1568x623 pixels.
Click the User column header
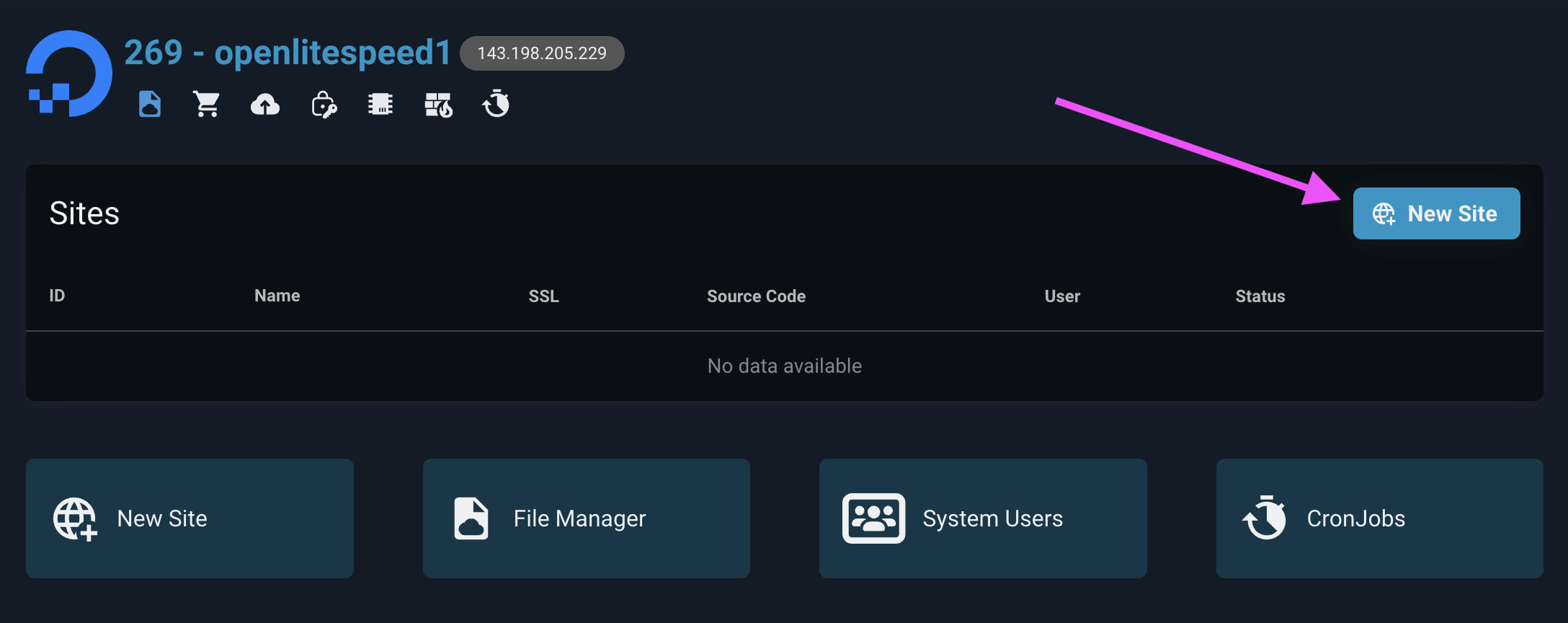[x=1062, y=296]
